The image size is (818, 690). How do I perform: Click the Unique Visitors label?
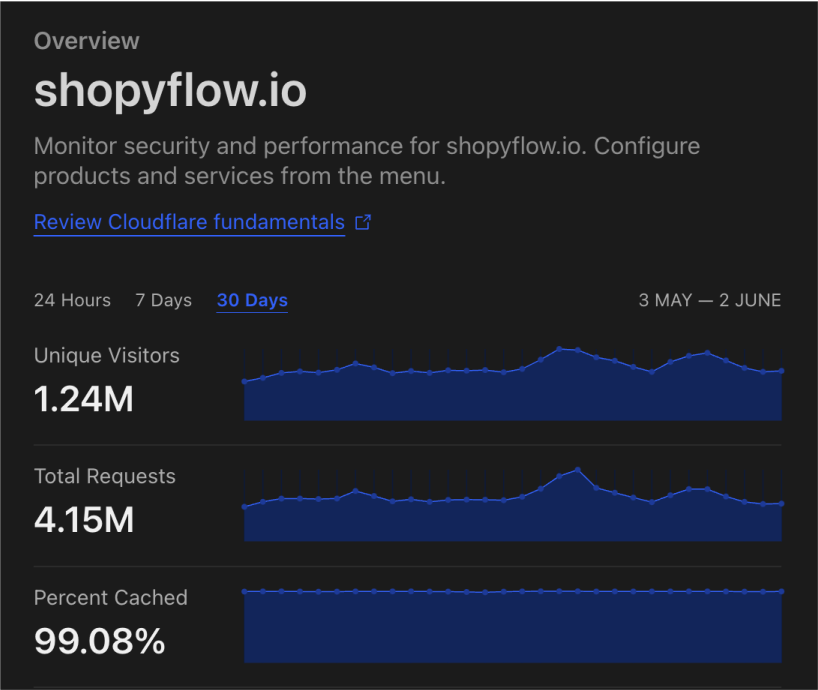pyautogui.click(x=106, y=355)
